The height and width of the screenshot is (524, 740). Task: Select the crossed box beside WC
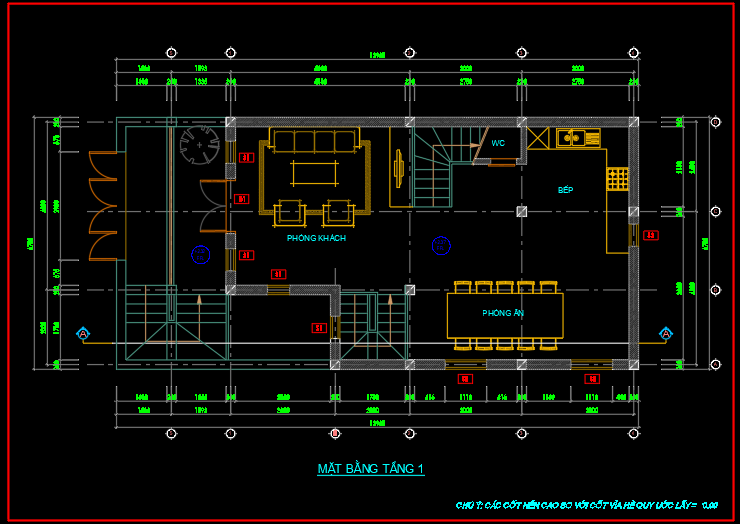click(538, 138)
